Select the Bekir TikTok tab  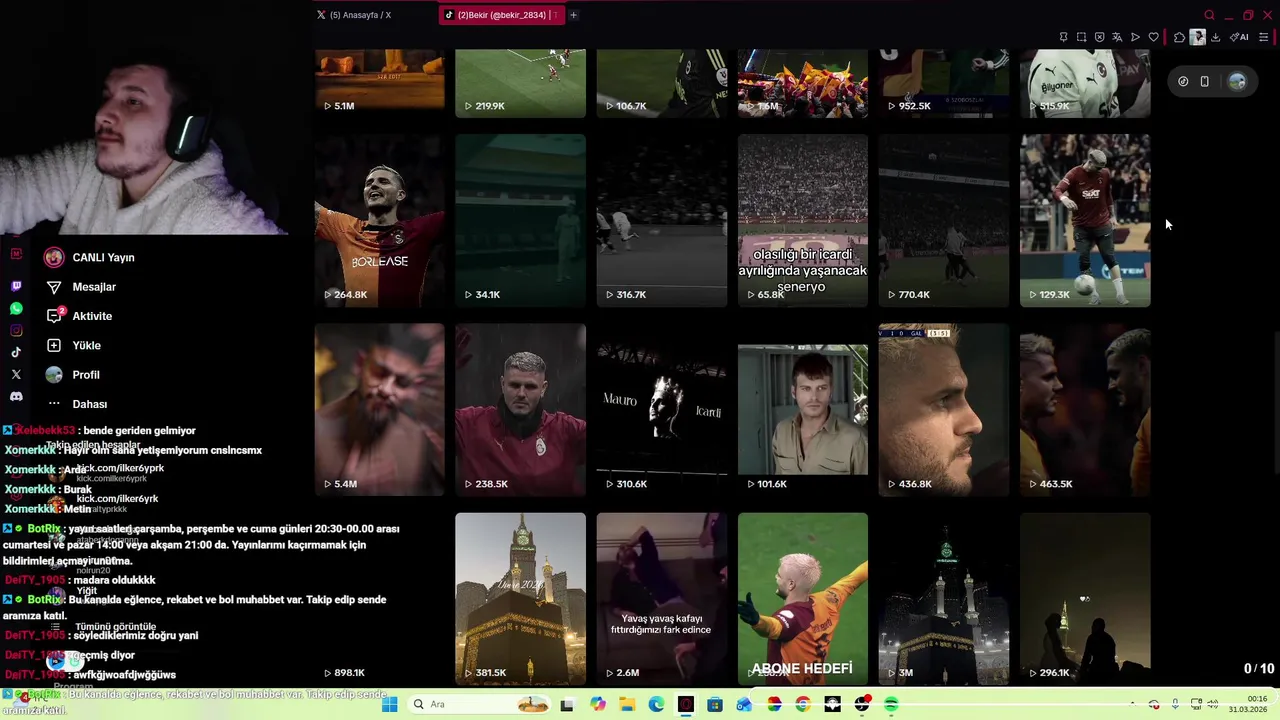coord(501,15)
